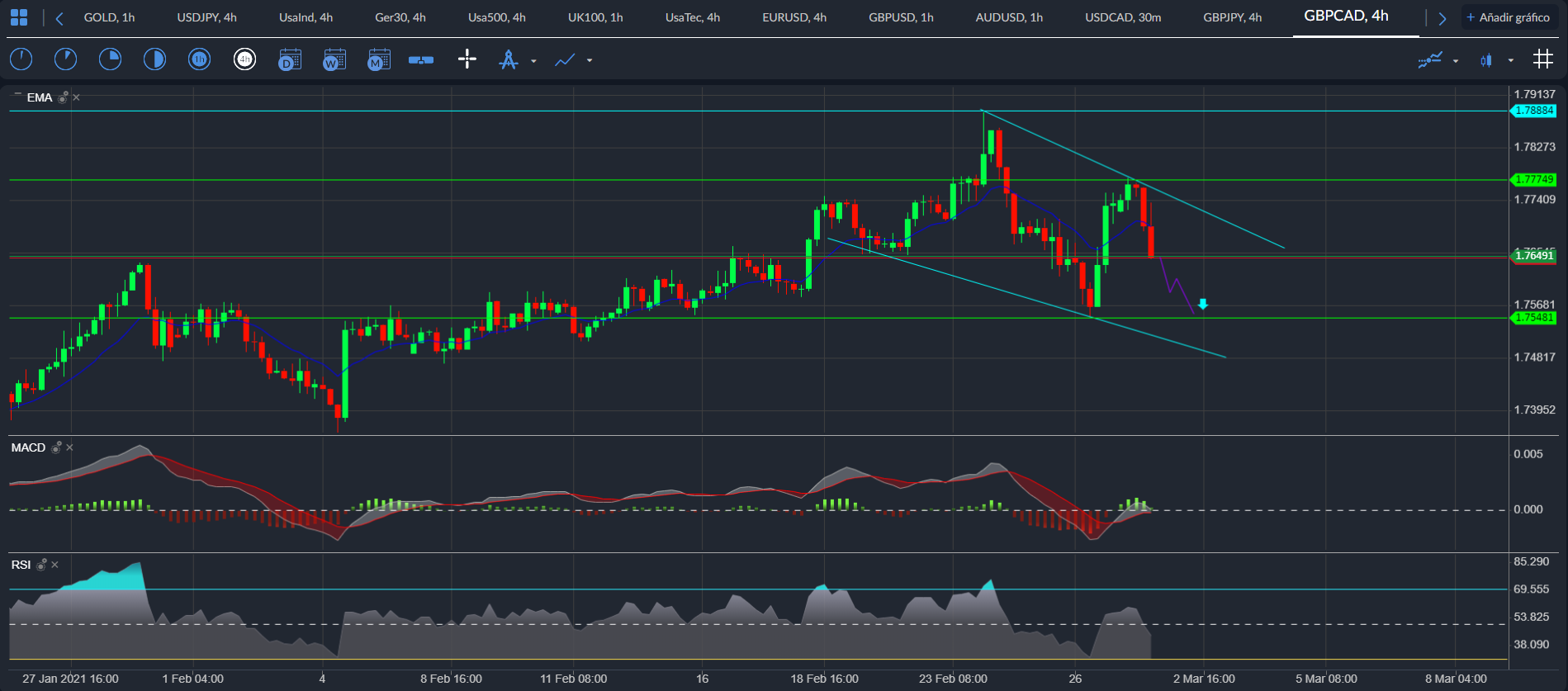Select the monthly timeframe calendar icon
Screen dimensions: 1568x691
(379, 59)
